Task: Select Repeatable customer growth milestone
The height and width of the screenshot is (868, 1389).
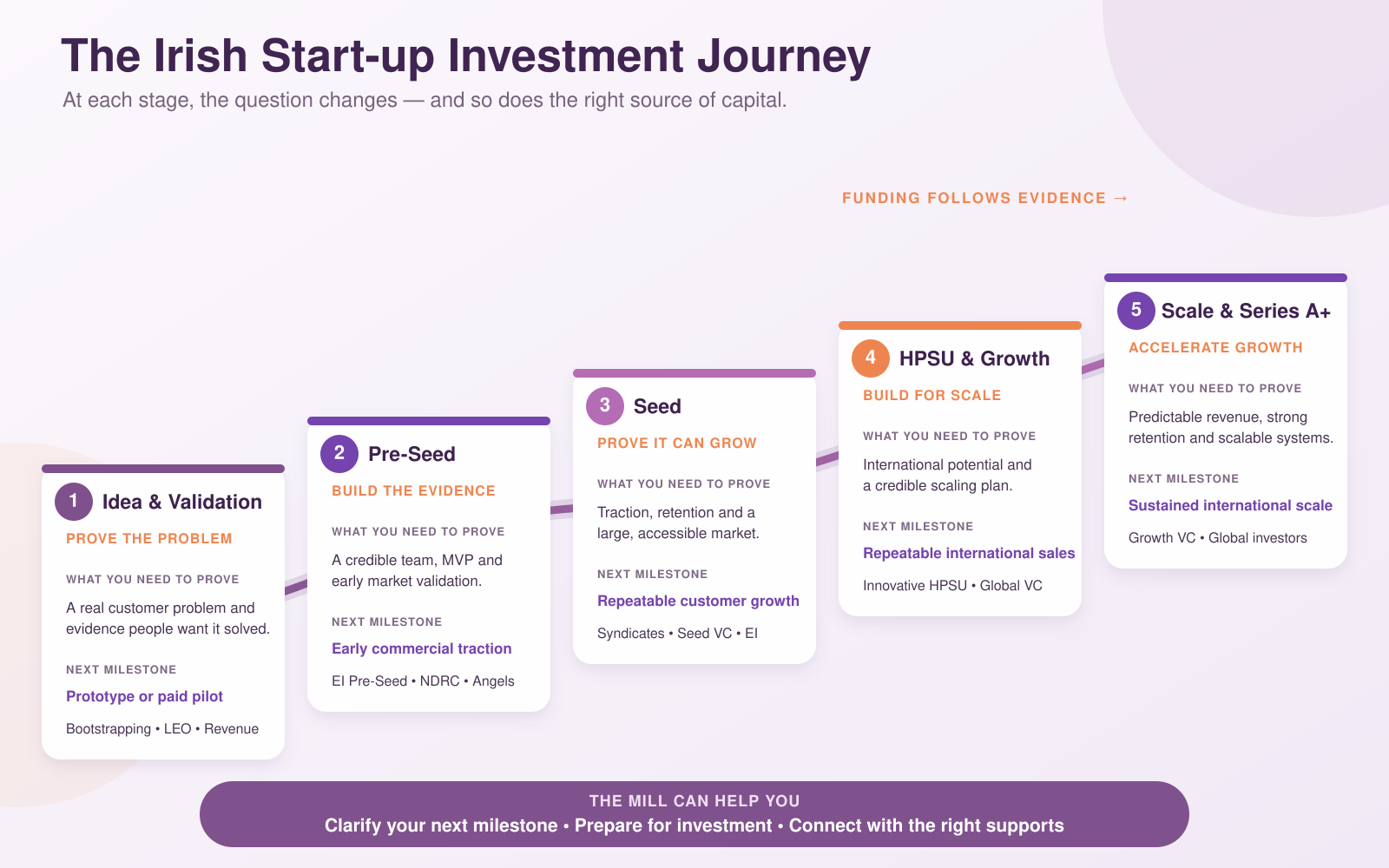Action: (698, 601)
